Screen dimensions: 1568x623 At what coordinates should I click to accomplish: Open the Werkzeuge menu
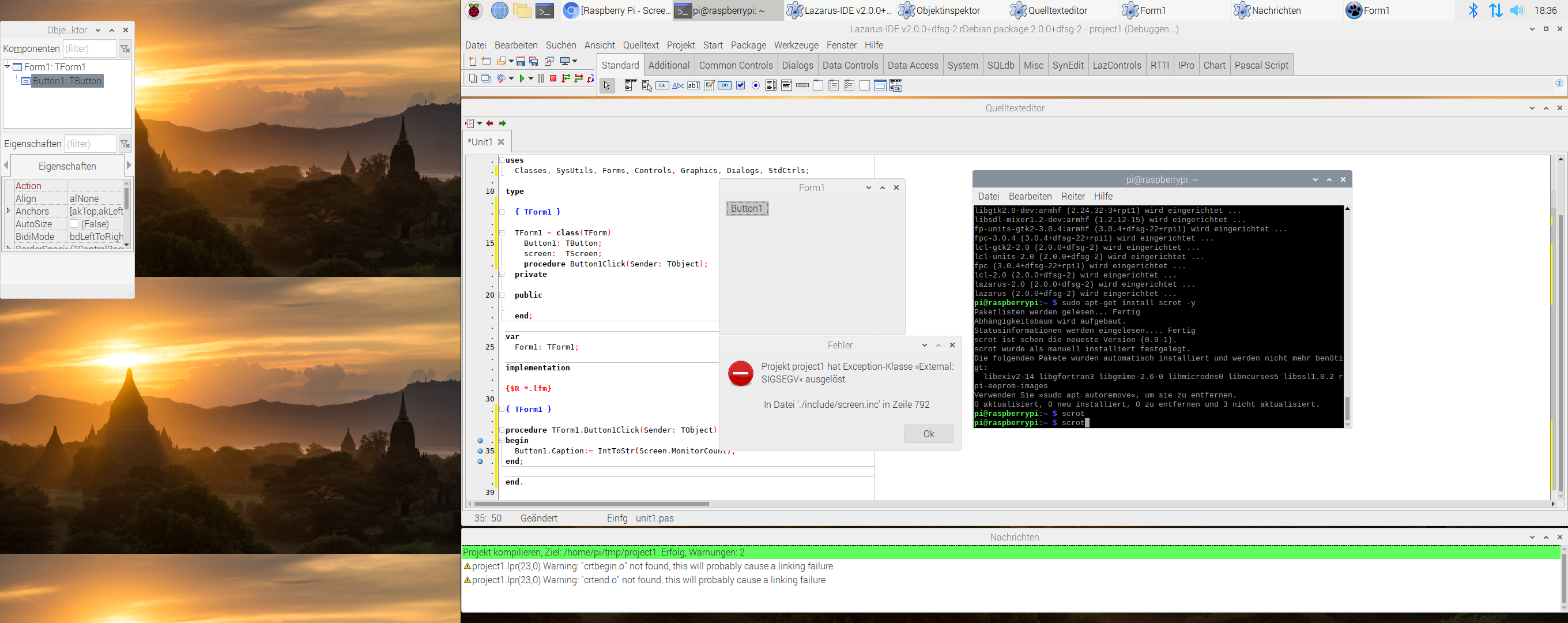point(796,45)
